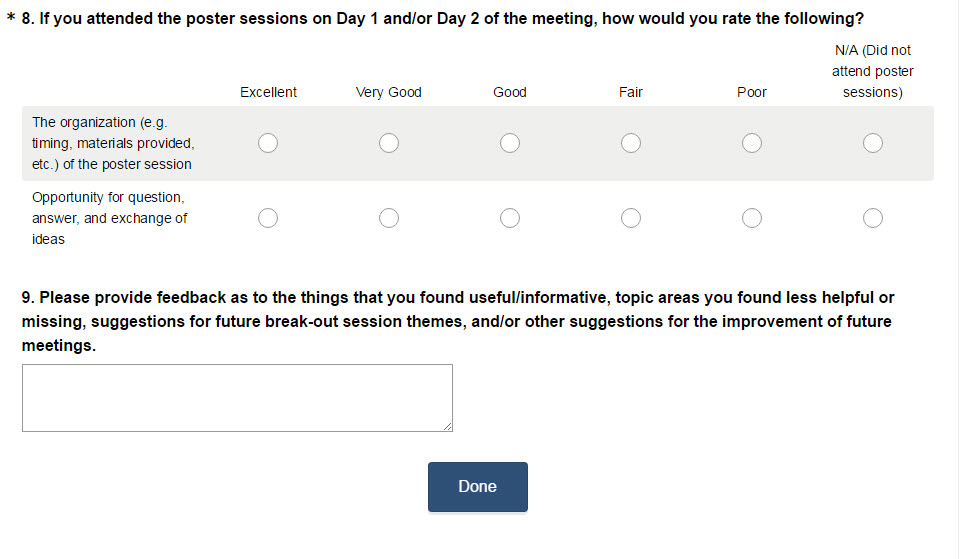
Task: Click the Opportunity for question row label
Action: pyautogui.click(x=109, y=218)
